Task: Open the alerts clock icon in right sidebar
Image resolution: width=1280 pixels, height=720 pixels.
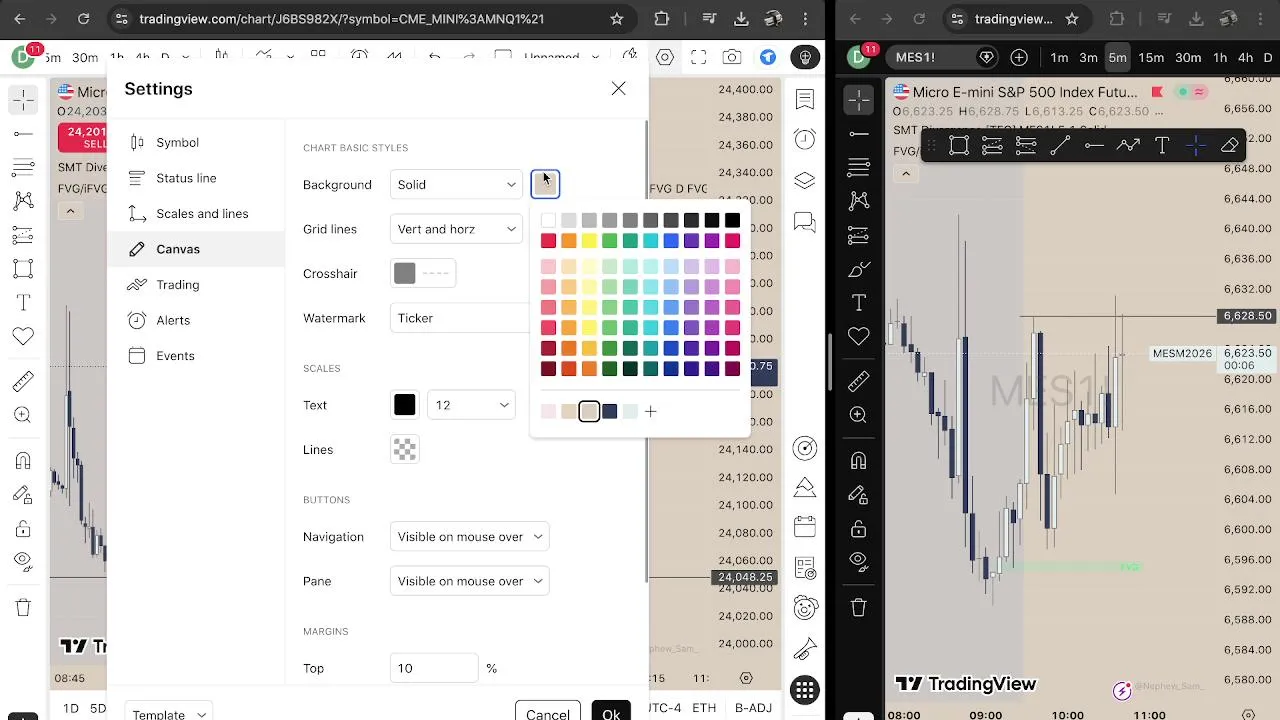Action: 805,139
